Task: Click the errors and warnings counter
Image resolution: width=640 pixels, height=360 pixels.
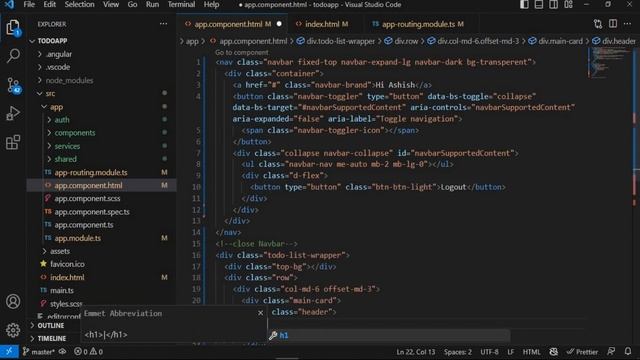Action: click(89, 351)
